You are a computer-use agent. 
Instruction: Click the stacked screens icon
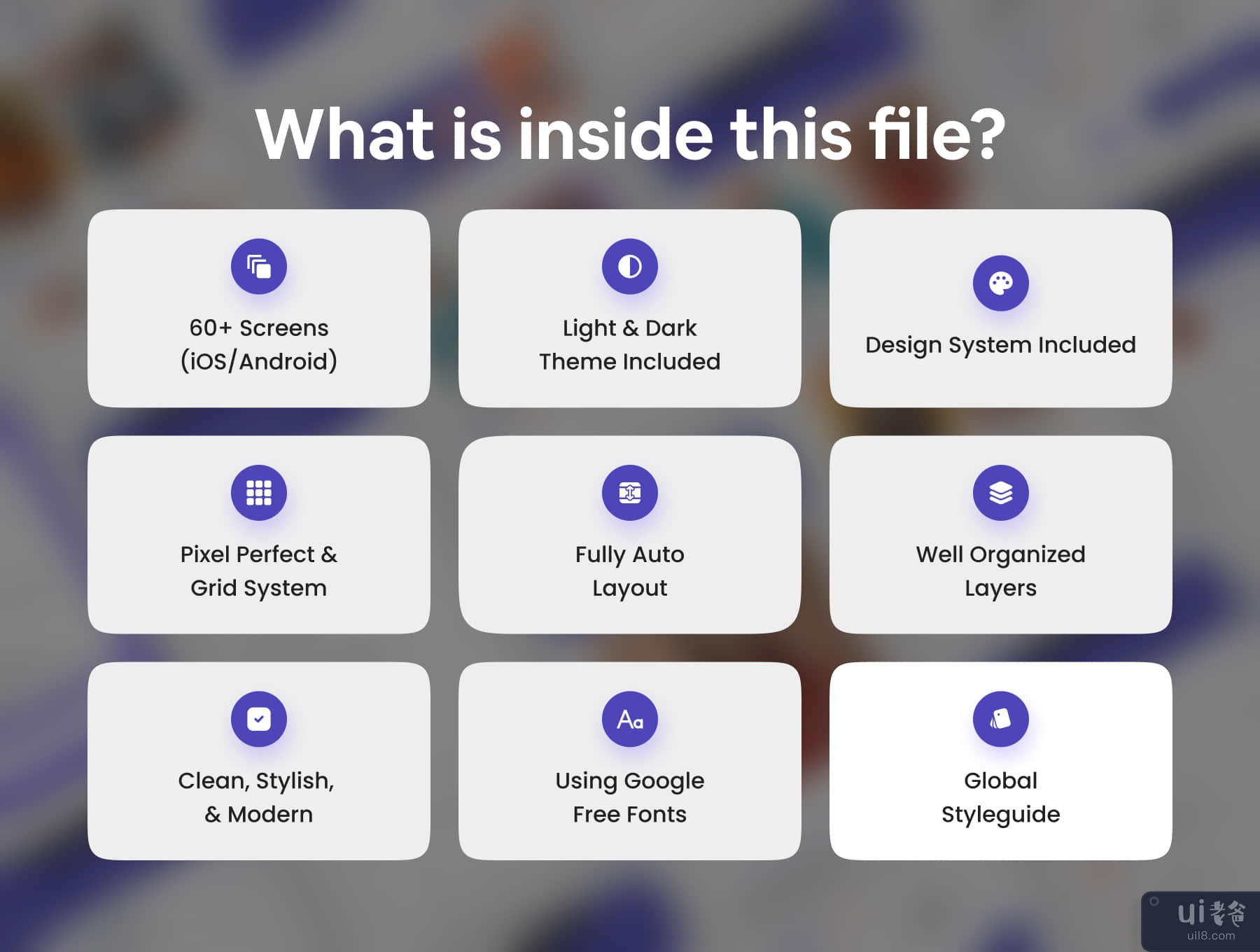point(259,267)
